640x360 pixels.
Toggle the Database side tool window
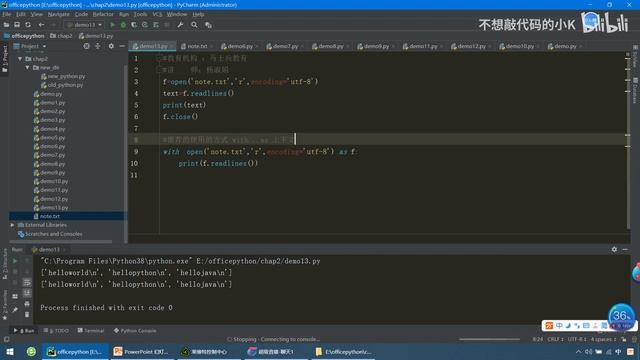pos(635,91)
